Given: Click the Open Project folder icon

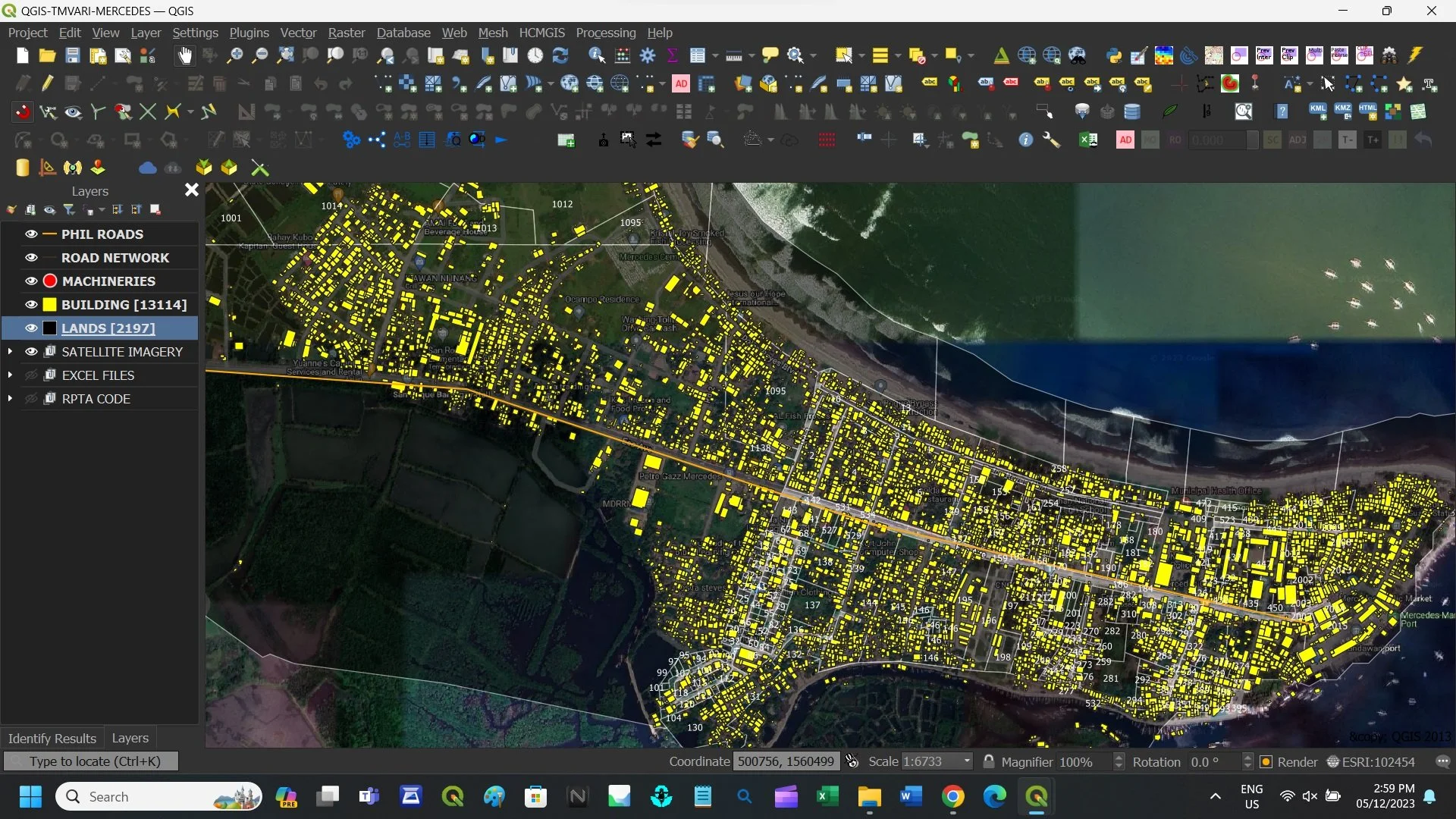Looking at the screenshot, I should pyautogui.click(x=47, y=55).
